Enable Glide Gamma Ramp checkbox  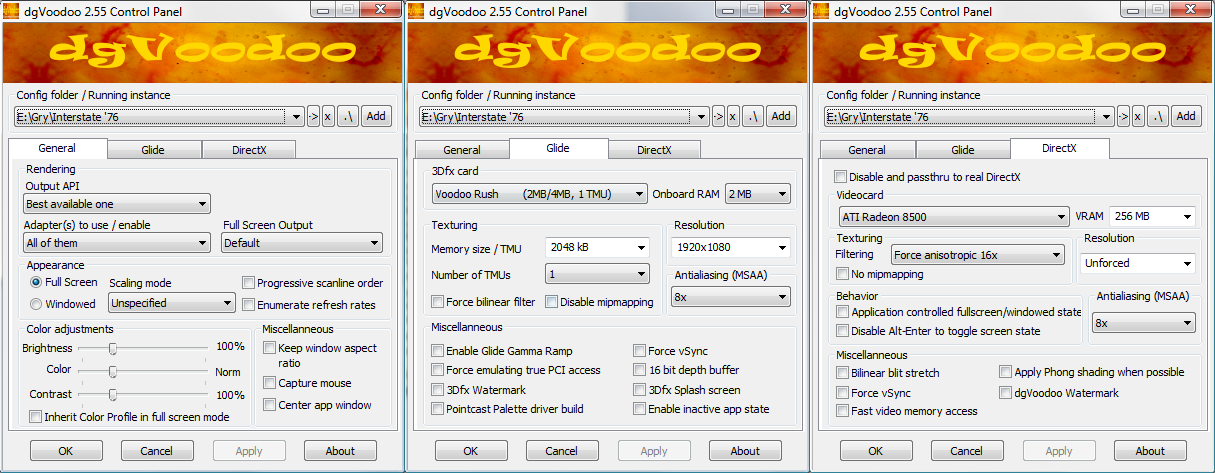[x=438, y=351]
